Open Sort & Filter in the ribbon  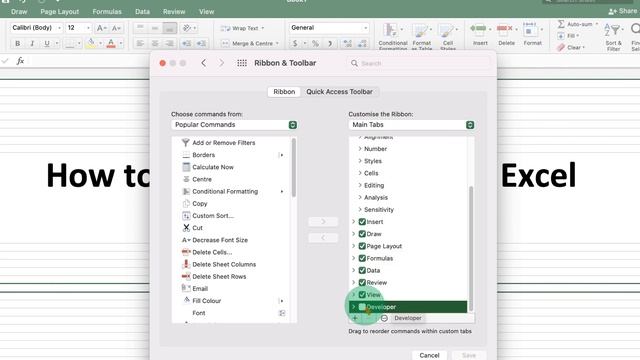pyautogui.click(x=613, y=37)
